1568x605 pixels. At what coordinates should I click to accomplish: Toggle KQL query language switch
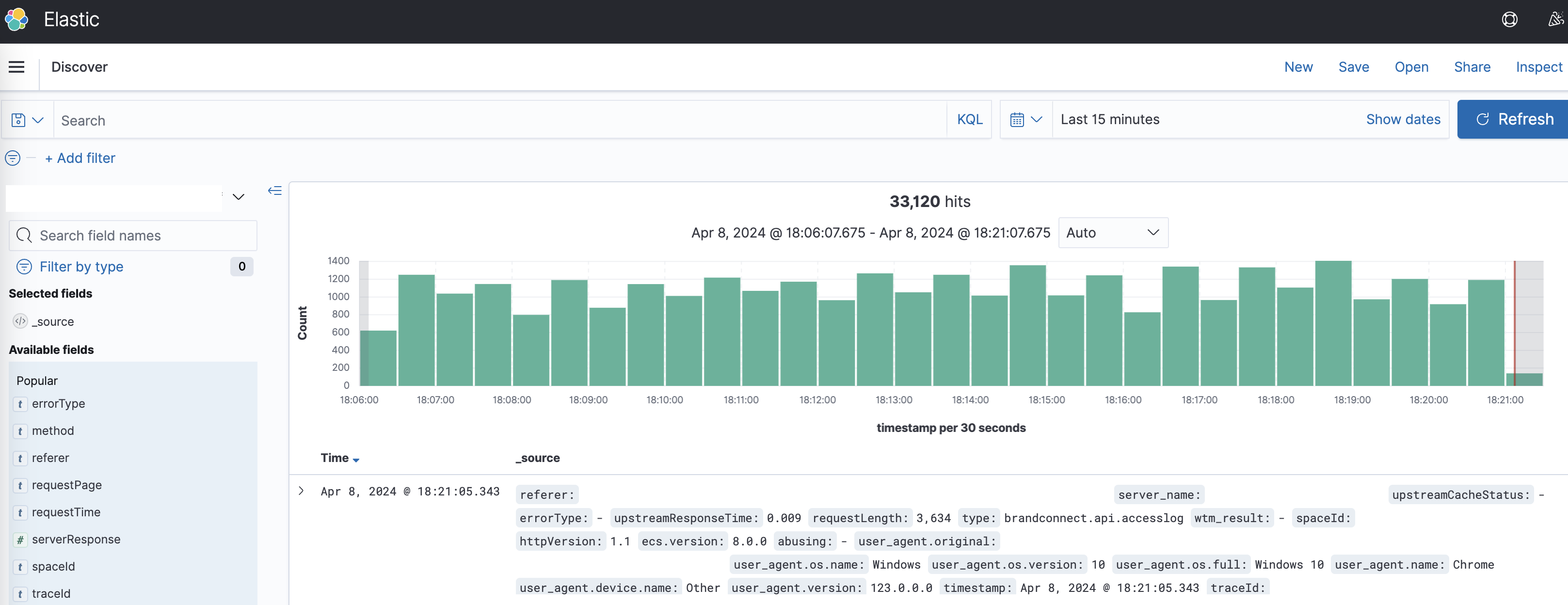(969, 120)
